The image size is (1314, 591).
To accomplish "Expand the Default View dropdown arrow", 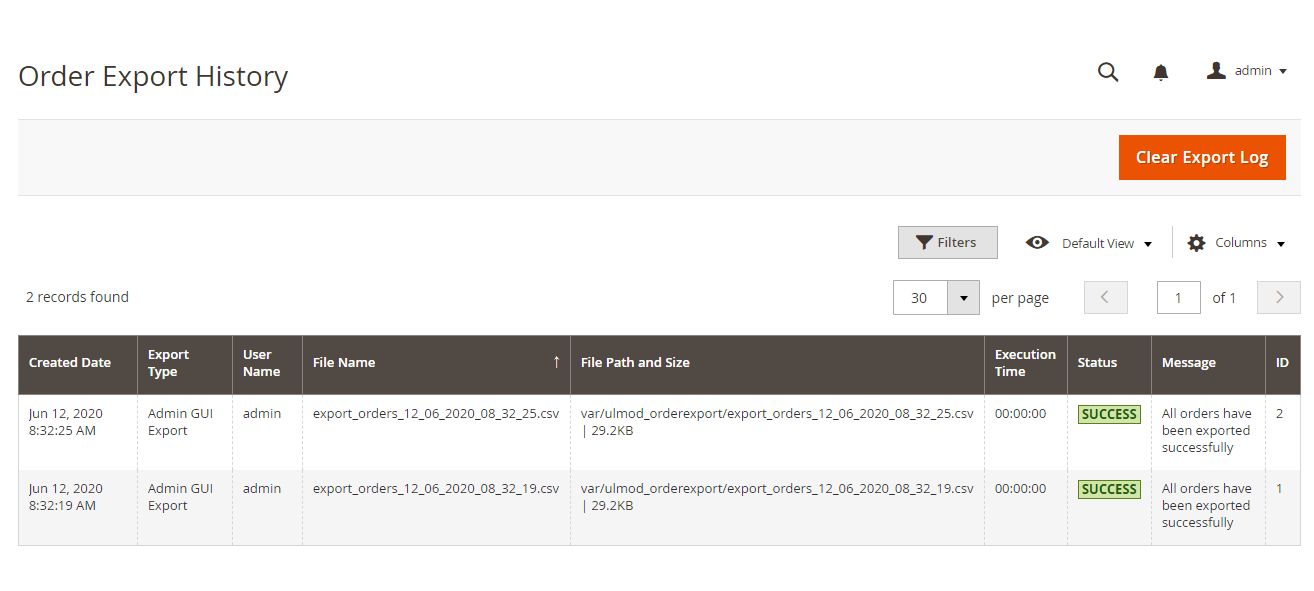I will coord(1148,244).
